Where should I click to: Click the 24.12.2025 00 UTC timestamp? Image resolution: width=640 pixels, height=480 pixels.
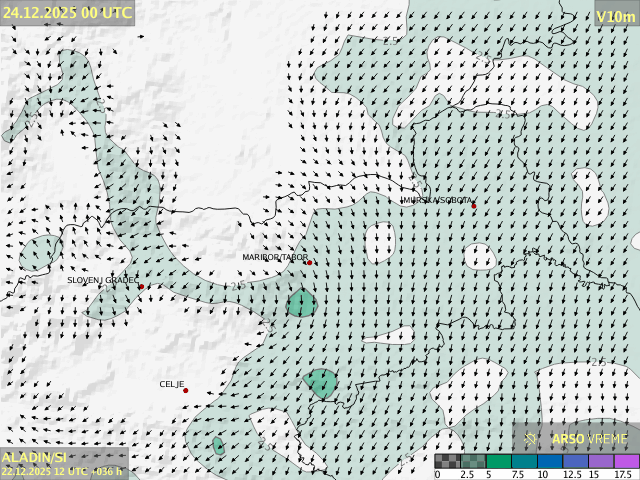pos(66,13)
